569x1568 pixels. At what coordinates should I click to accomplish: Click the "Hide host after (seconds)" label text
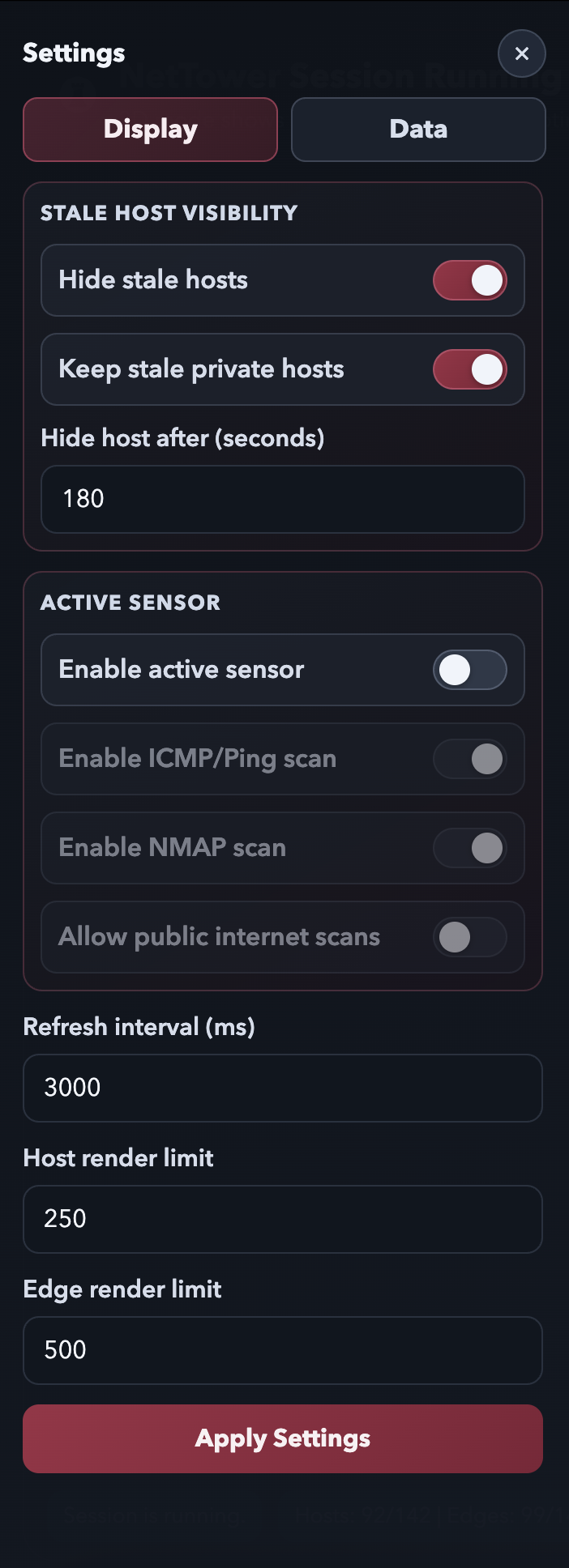click(x=182, y=438)
